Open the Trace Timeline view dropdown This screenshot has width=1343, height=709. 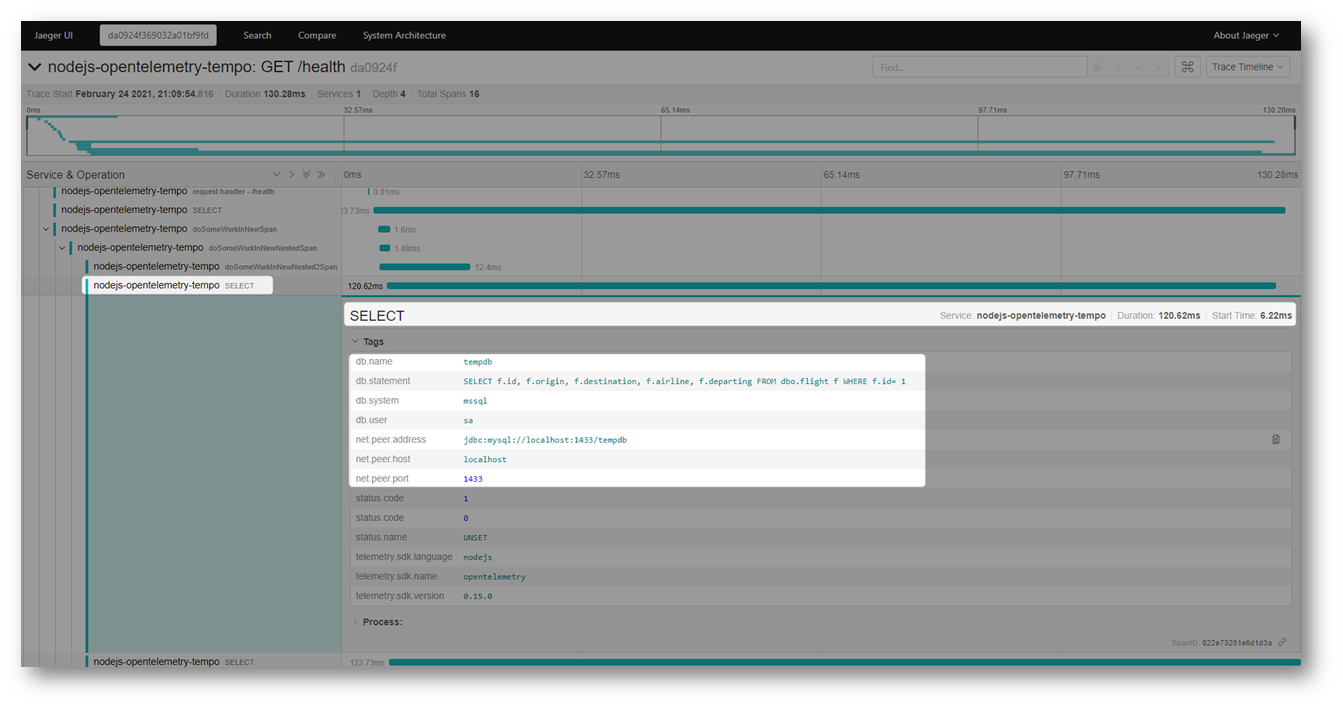point(1248,67)
